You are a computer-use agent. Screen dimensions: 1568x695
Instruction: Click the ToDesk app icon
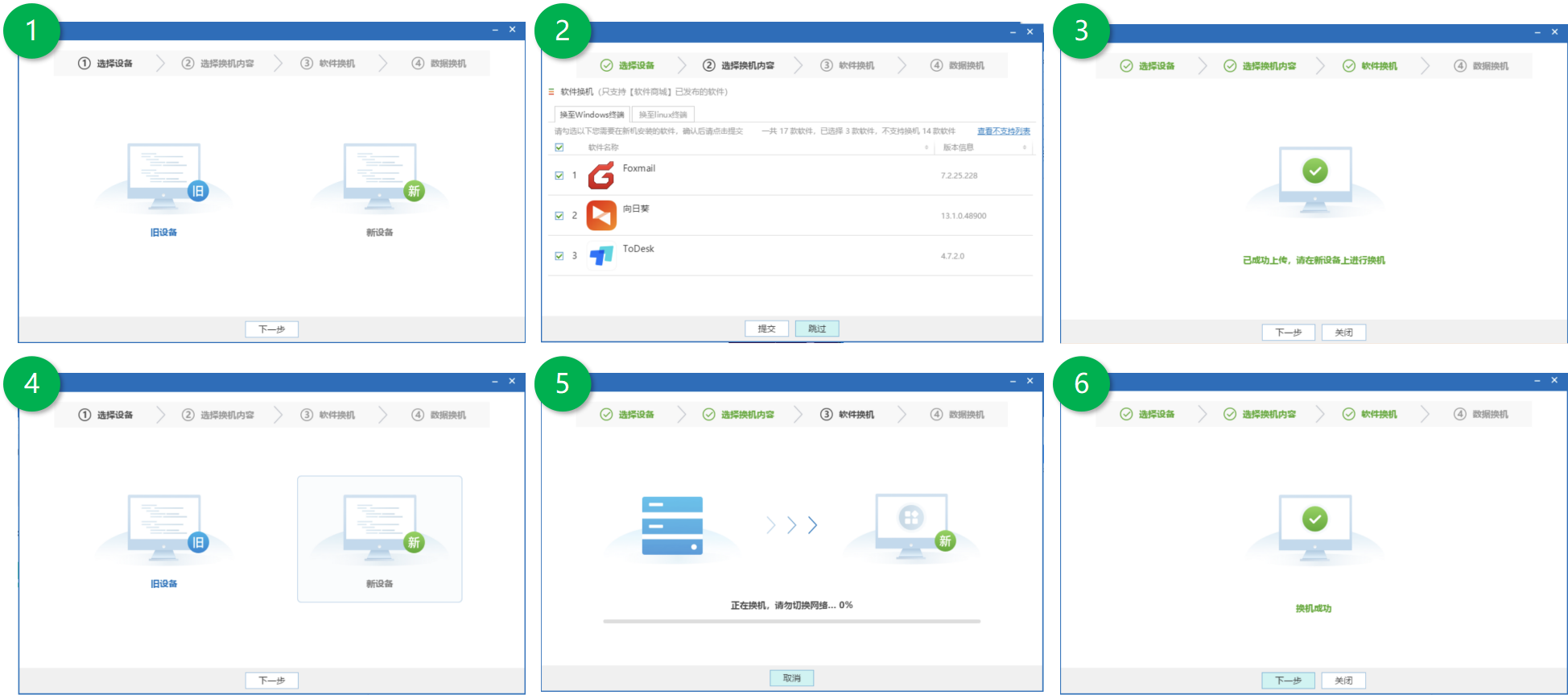point(600,255)
